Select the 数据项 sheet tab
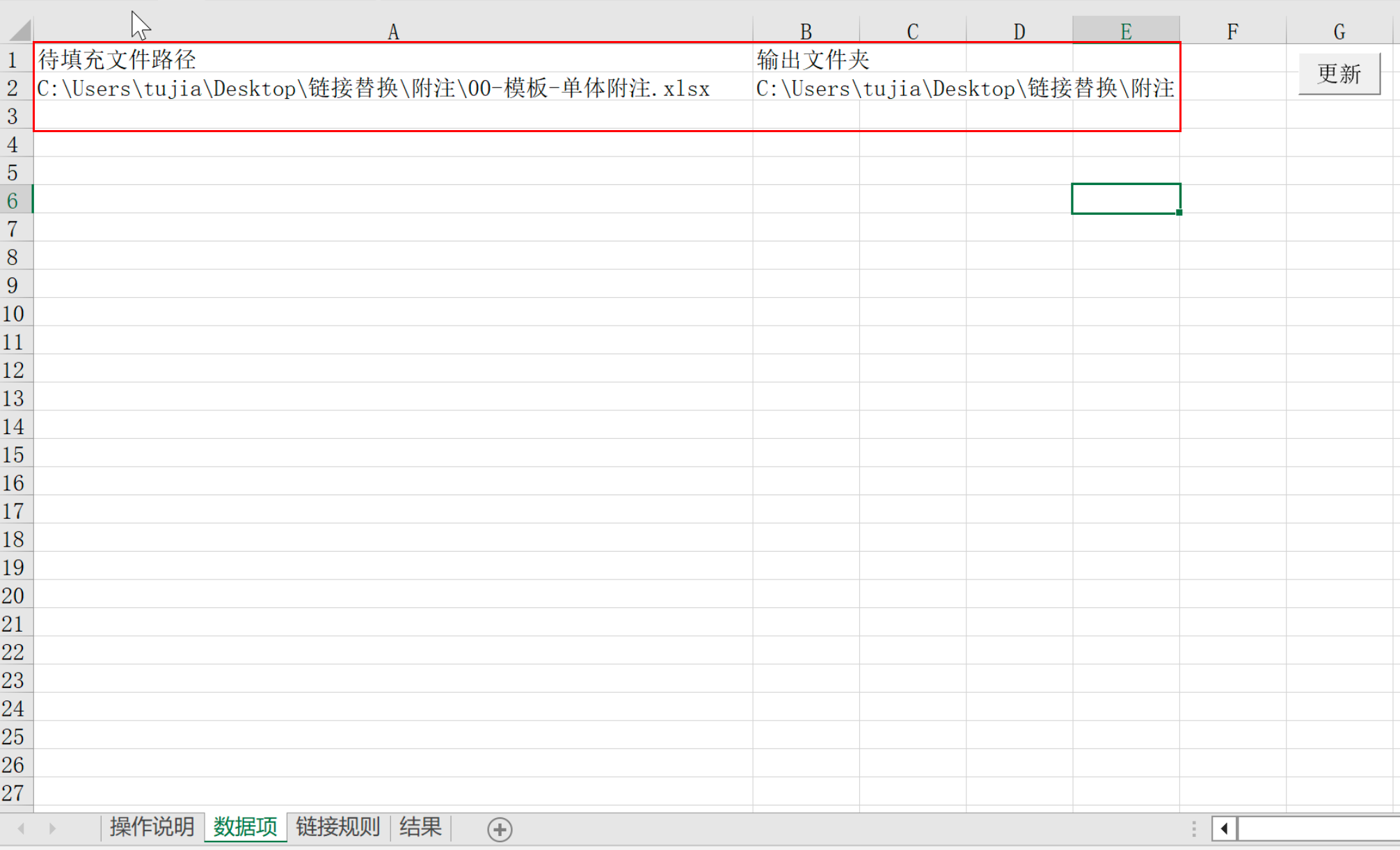 pos(245,827)
